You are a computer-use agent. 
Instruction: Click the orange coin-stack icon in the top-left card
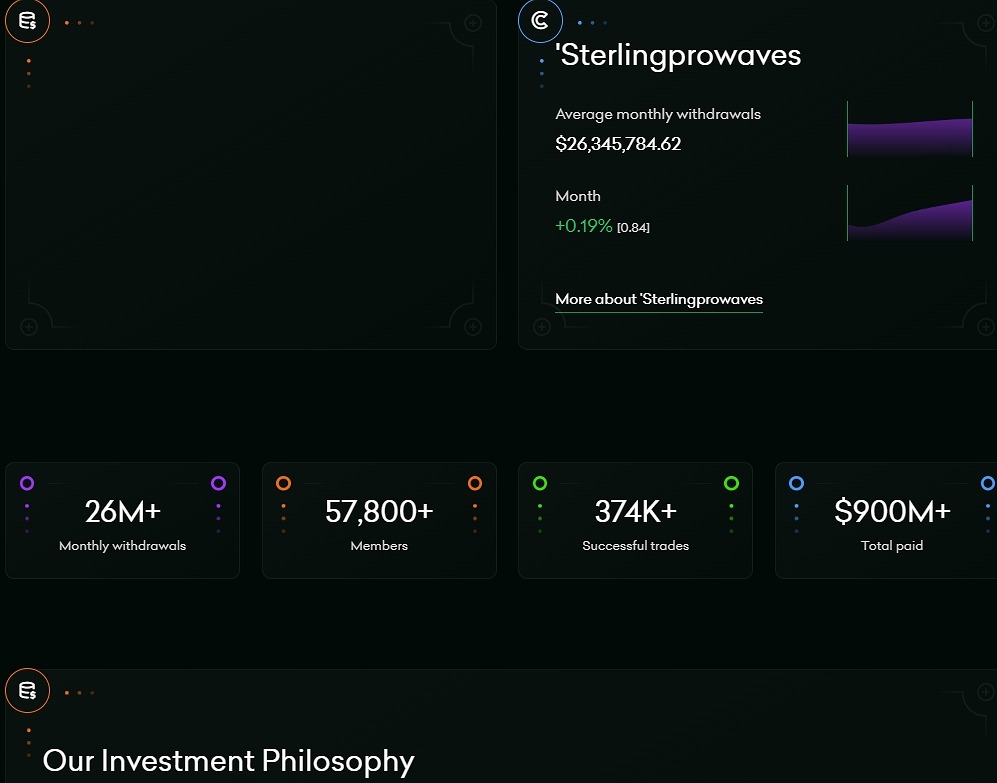(27, 20)
